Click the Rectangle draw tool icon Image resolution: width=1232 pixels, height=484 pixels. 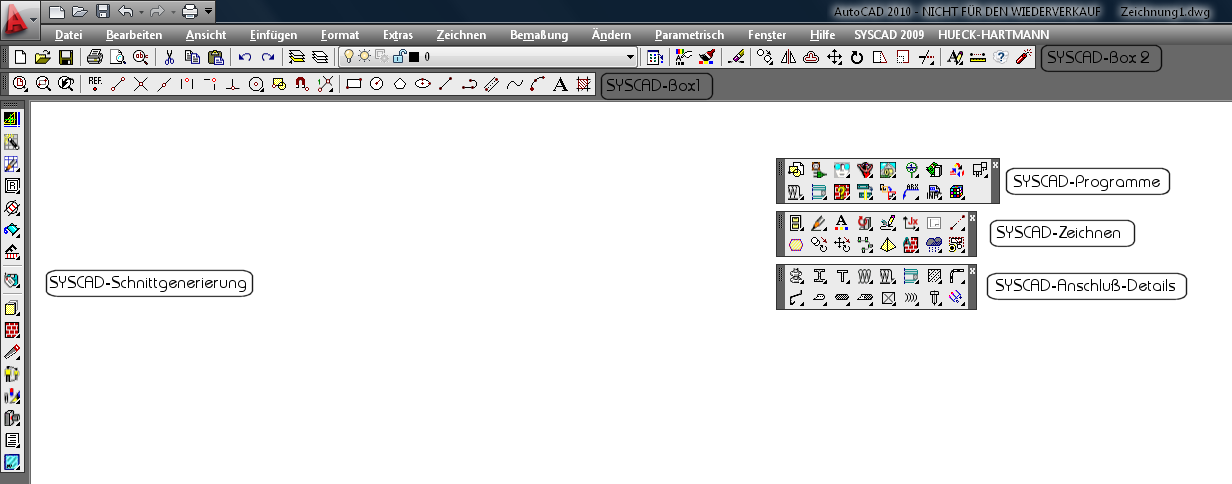pyautogui.click(x=354, y=84)
